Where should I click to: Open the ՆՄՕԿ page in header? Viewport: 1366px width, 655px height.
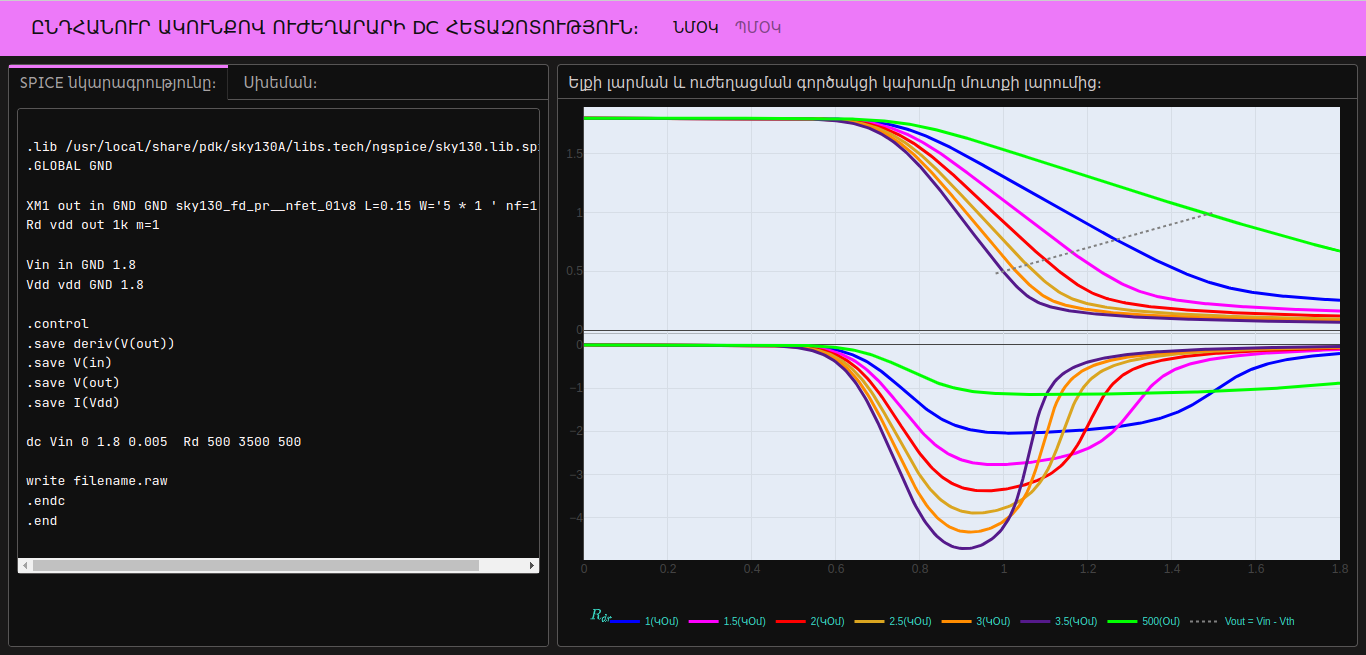[696, 28]
